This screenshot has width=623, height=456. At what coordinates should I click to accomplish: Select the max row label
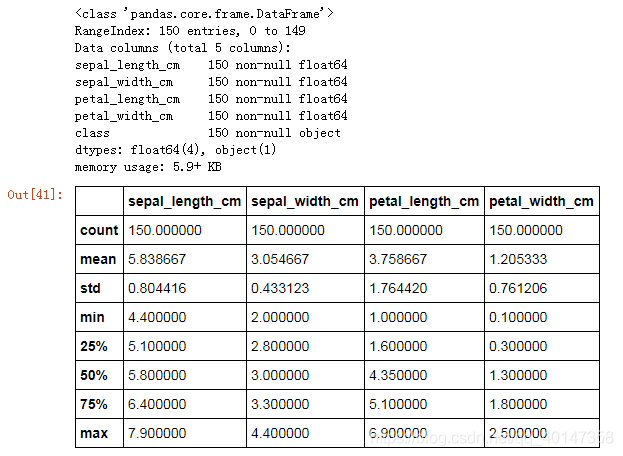[94, 433]
